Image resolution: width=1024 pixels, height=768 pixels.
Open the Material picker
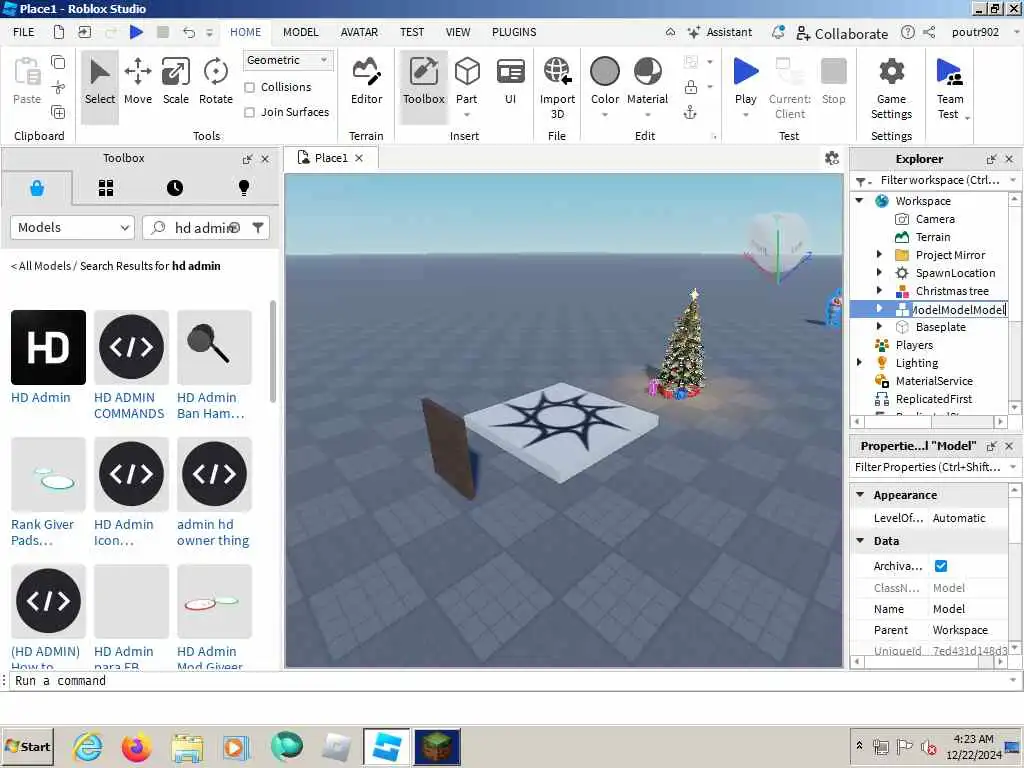pos(647,81)
